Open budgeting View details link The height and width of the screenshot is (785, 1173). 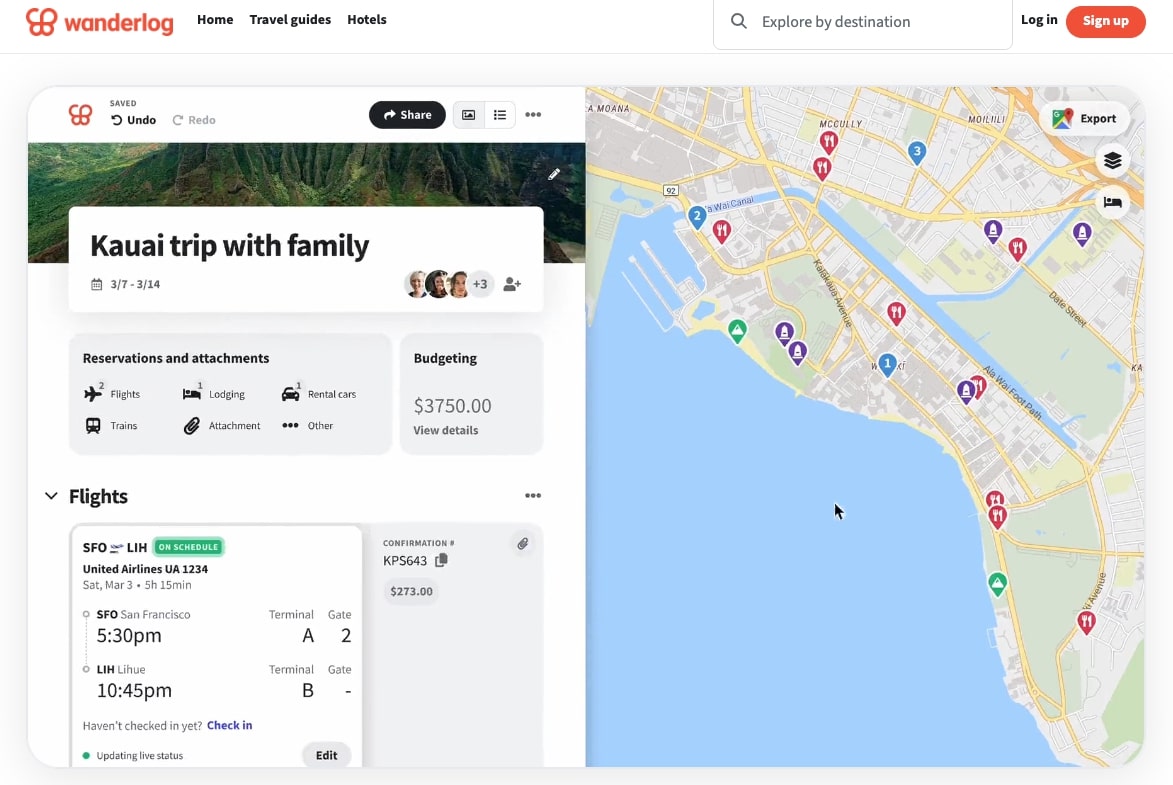(x=446, y=430)
